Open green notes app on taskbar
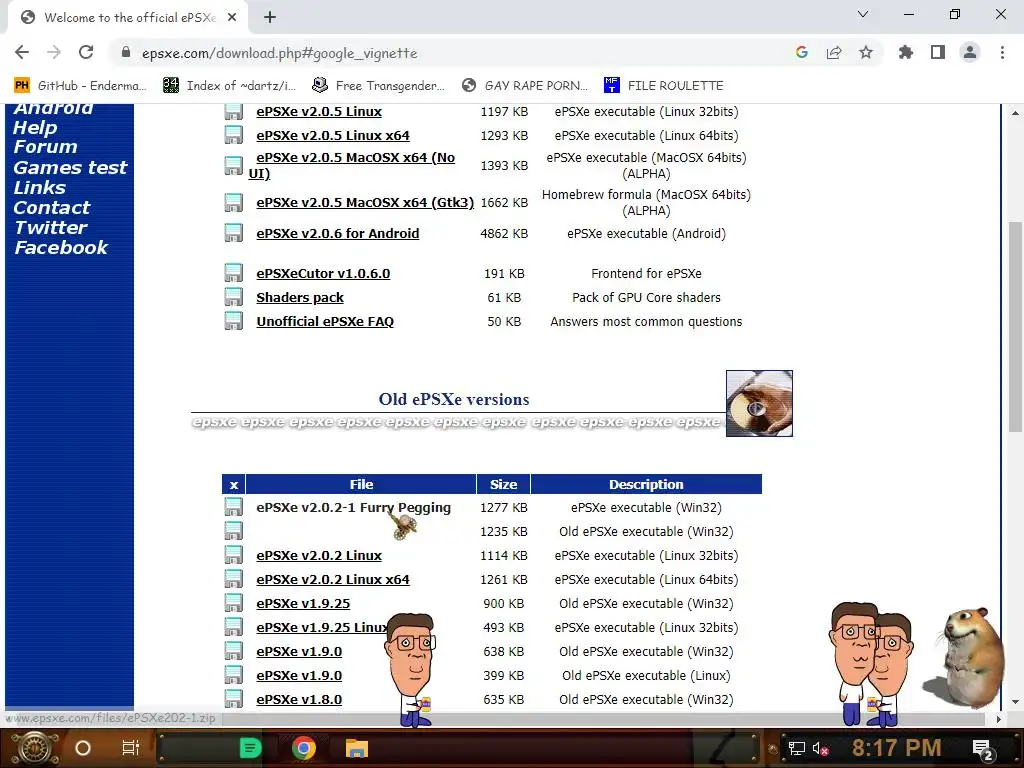Screen dimensions: 1024x768 pyautogui.click(x=251, y=748)
